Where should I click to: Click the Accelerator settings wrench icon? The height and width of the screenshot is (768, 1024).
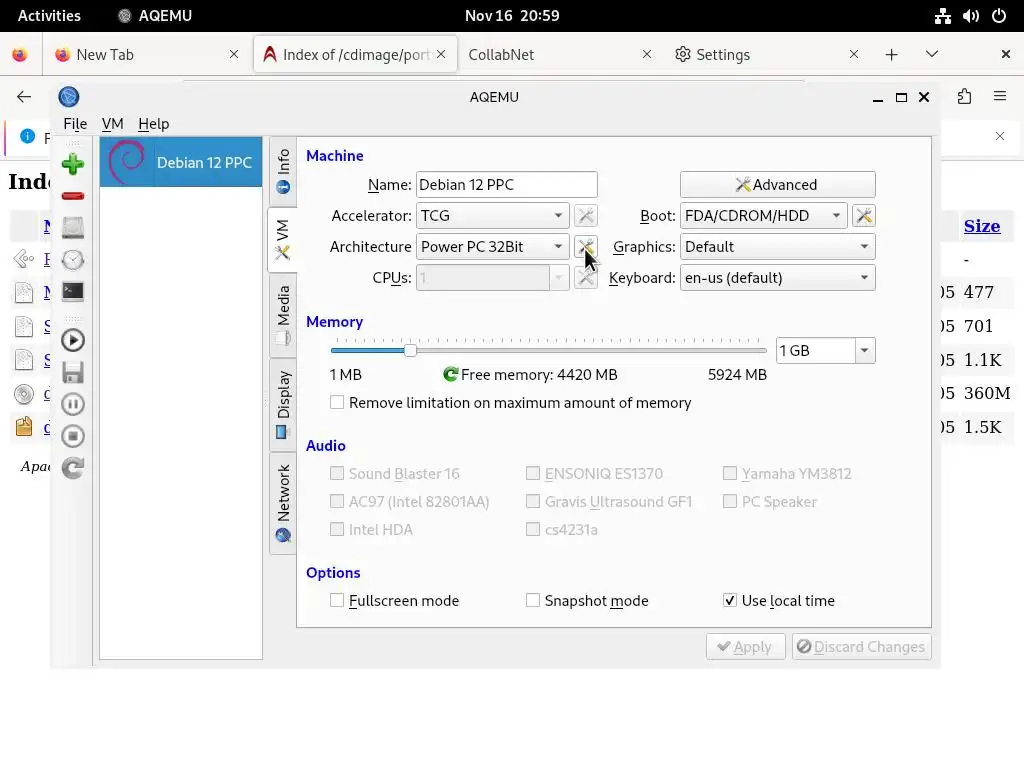pos(586,216)
